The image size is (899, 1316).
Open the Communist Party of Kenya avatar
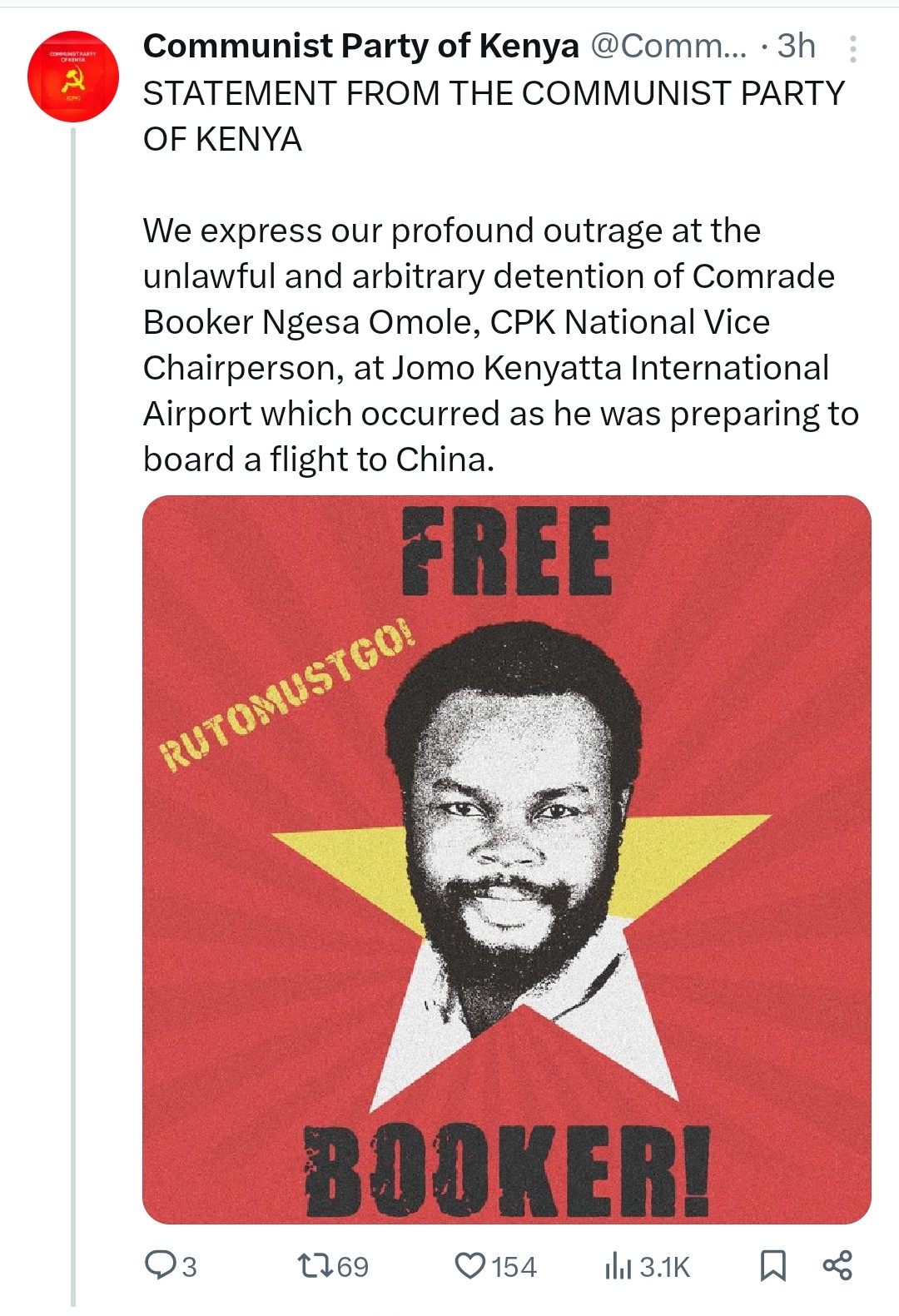pyautogui.click(x=73, y=77)
